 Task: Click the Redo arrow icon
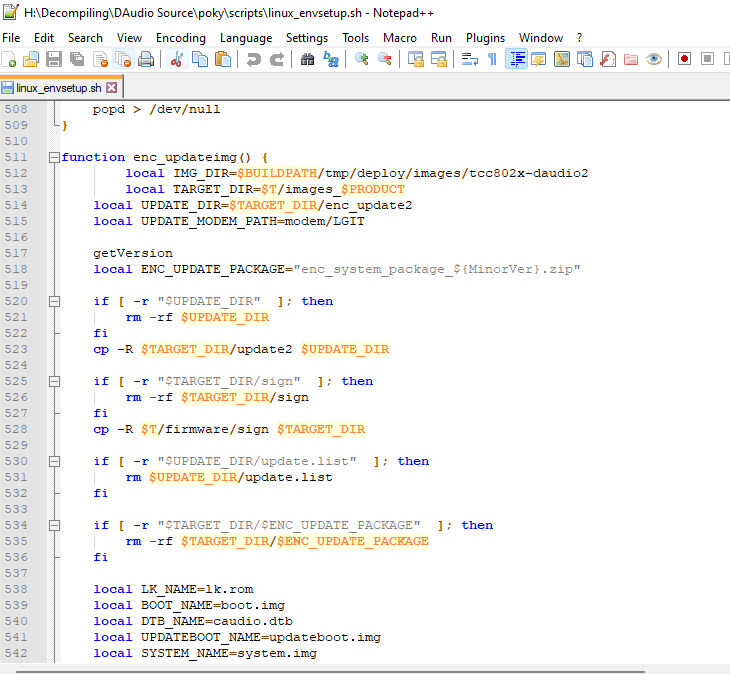tap(277, 60)
